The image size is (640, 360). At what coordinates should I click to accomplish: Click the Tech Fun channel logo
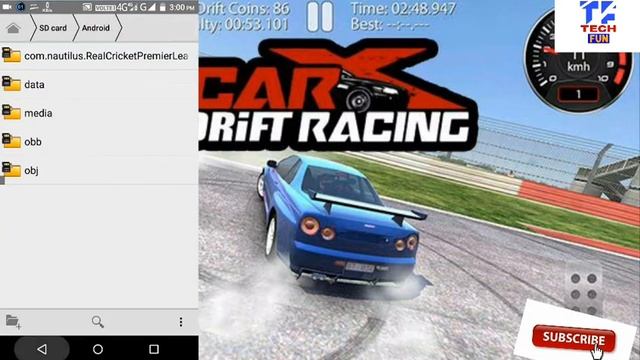pos(598,22)
